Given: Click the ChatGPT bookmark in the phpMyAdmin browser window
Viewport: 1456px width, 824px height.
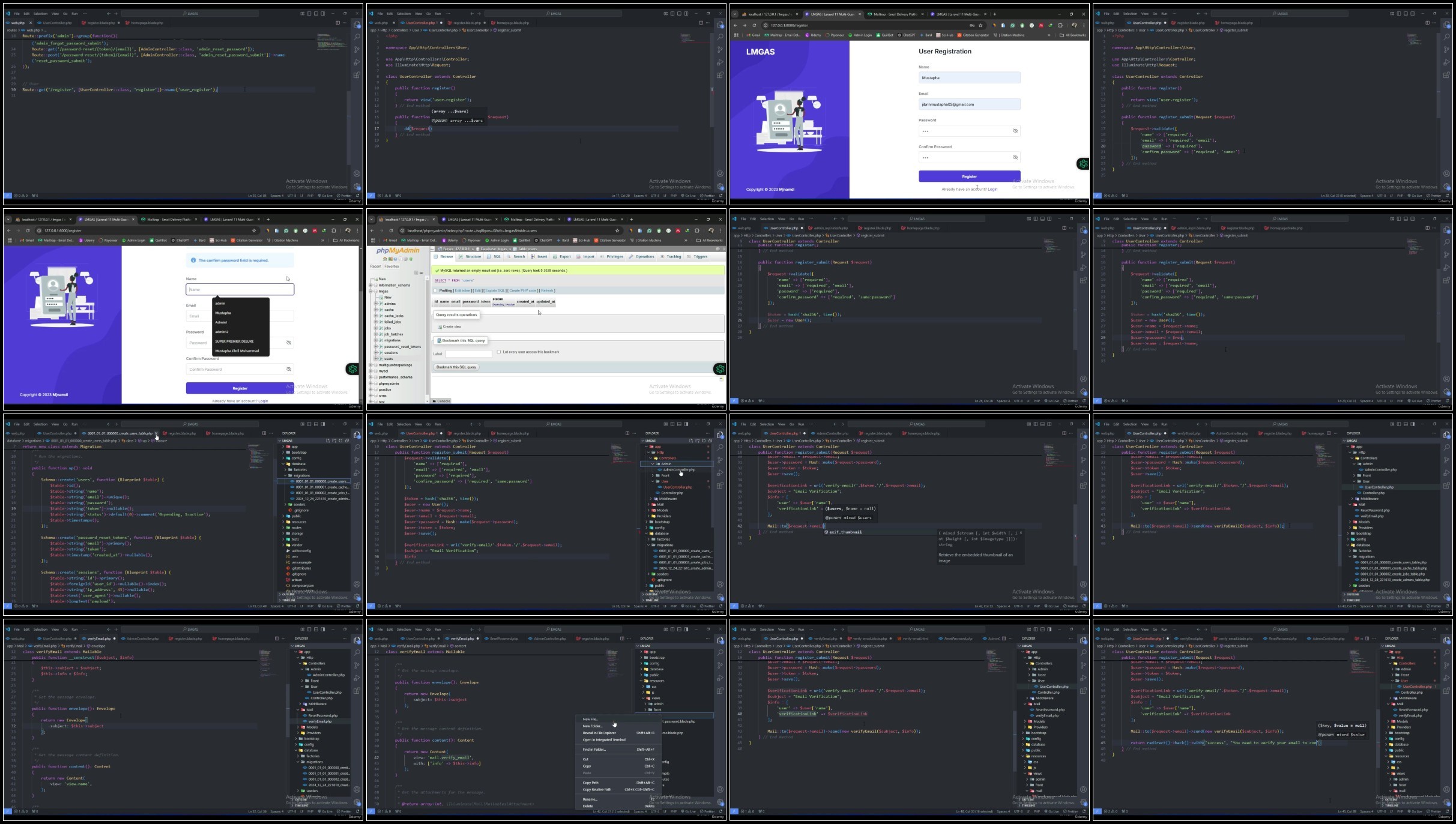Looking at the screenshot, I should pyautogui.click(x=542, y=240).
